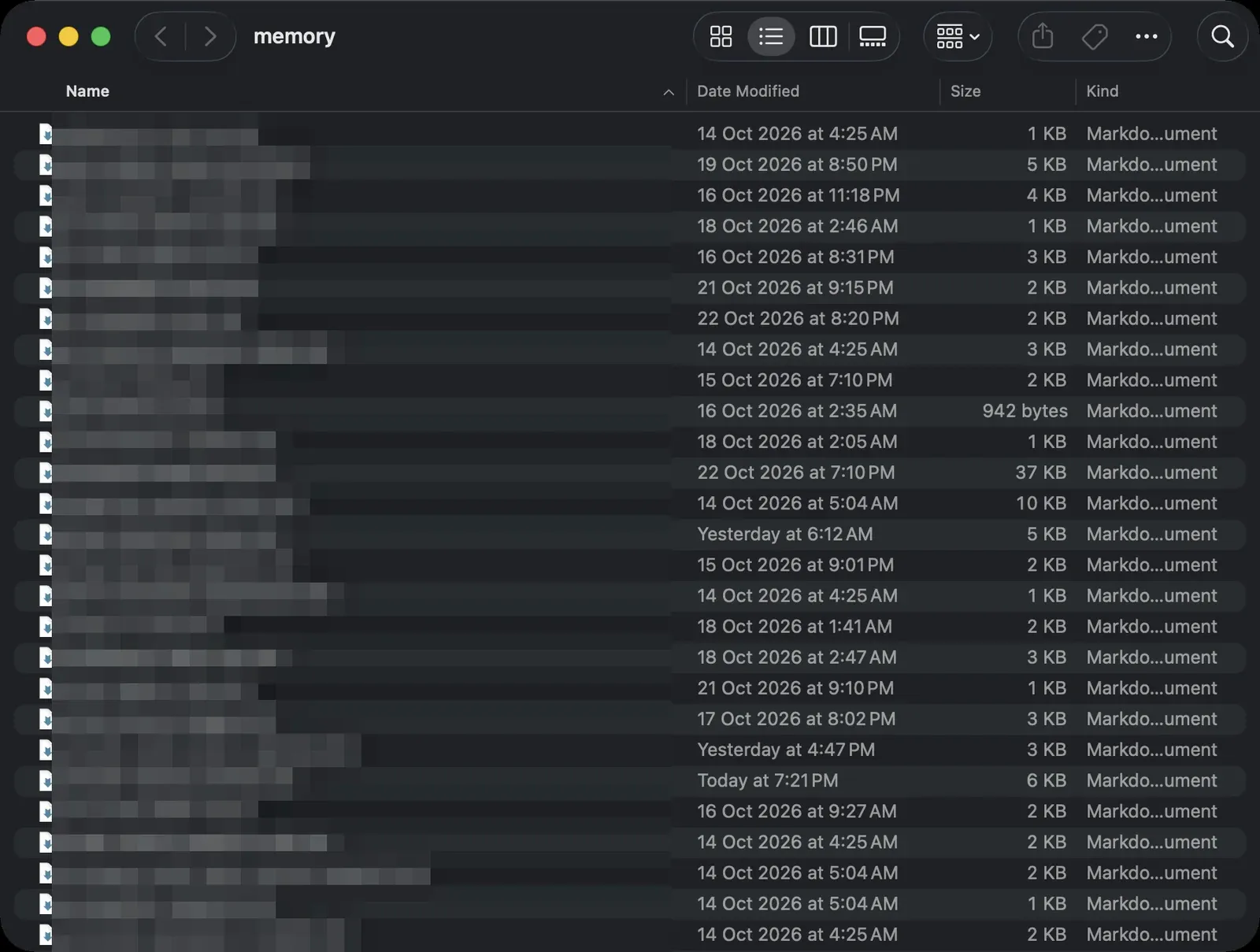Sort by the Kind column header

pyautogui.click(x=1102, y=91)
